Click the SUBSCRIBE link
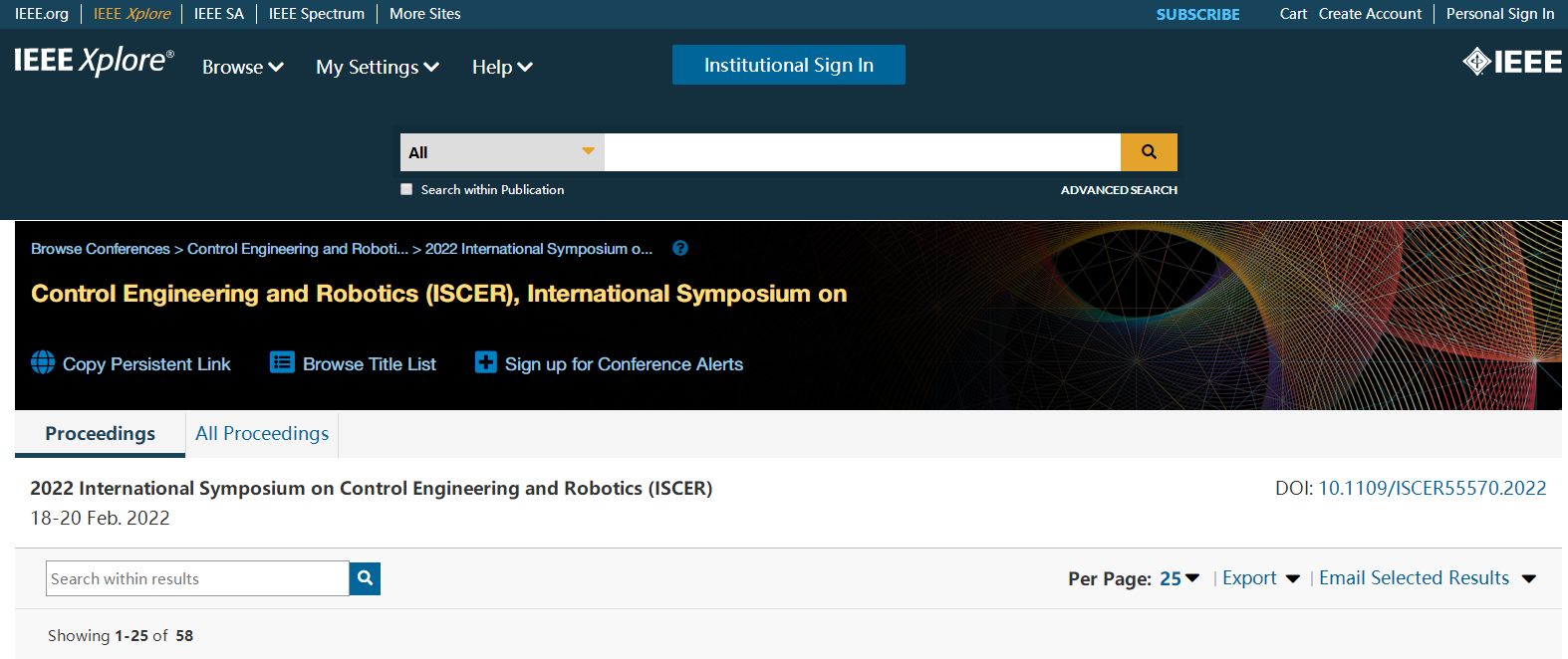Image resolution: width=1568 pixels, height=659 pixels. coord(1198,14)
